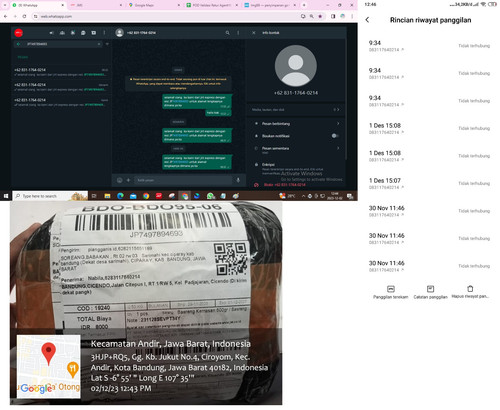Click Windows taskbar search box

tap(50, 196)
